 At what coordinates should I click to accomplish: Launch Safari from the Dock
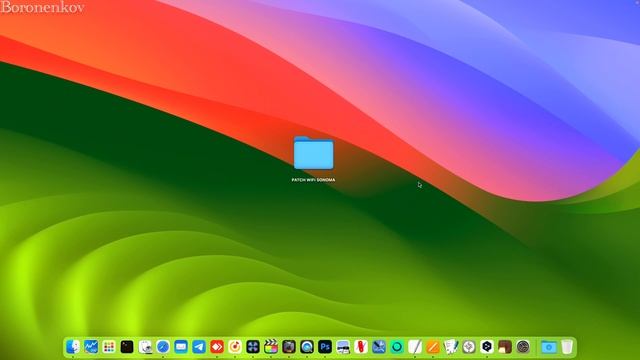click(x=163, y=347)
